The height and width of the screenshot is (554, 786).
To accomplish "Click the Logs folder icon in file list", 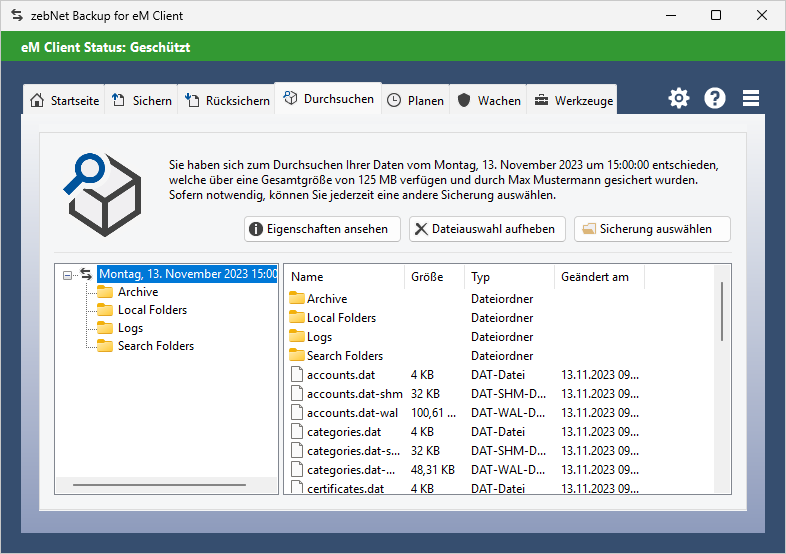I will 297,336.
